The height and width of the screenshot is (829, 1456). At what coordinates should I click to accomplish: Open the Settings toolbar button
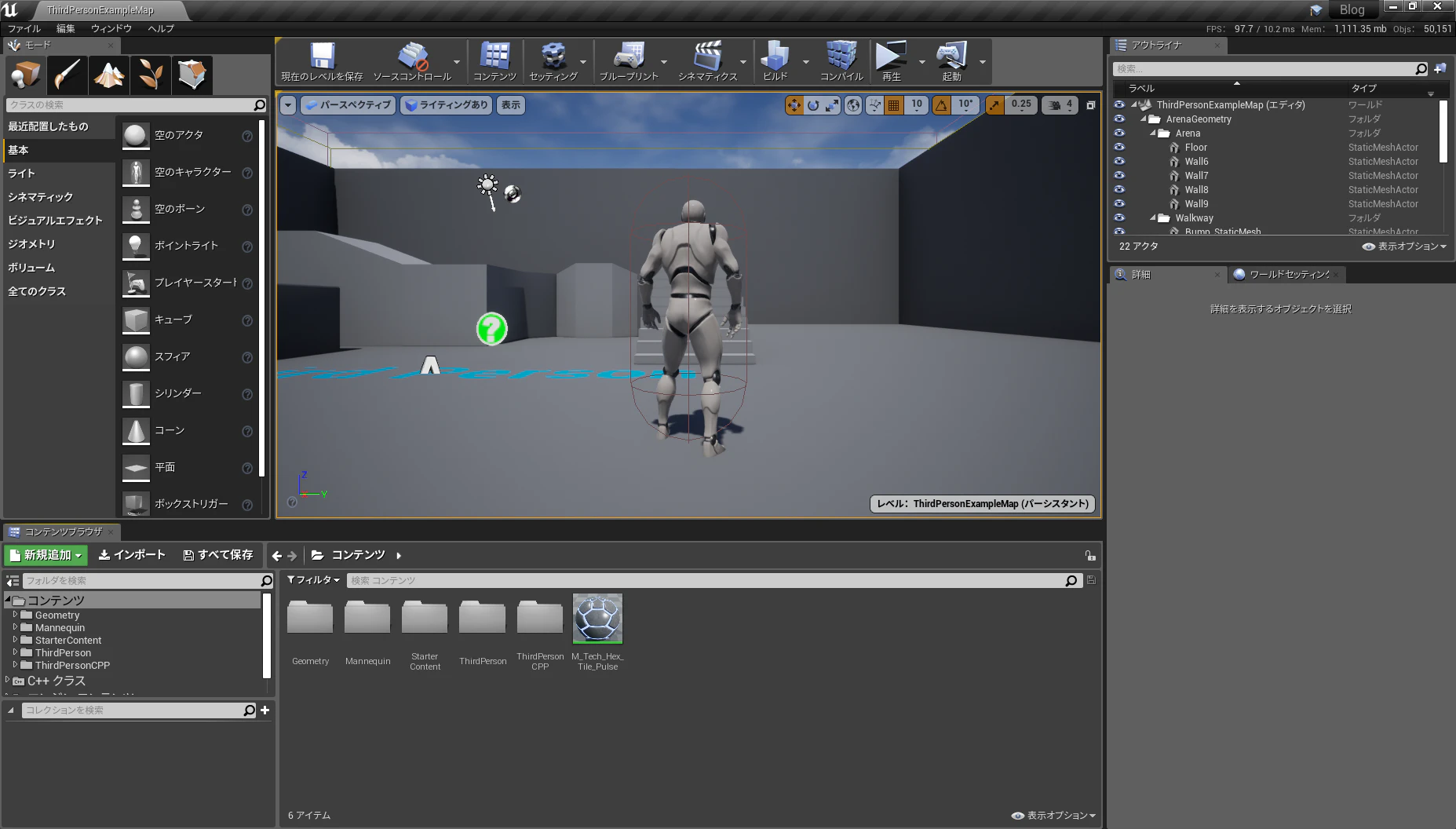pyautogui.click(x=553, y=61)
